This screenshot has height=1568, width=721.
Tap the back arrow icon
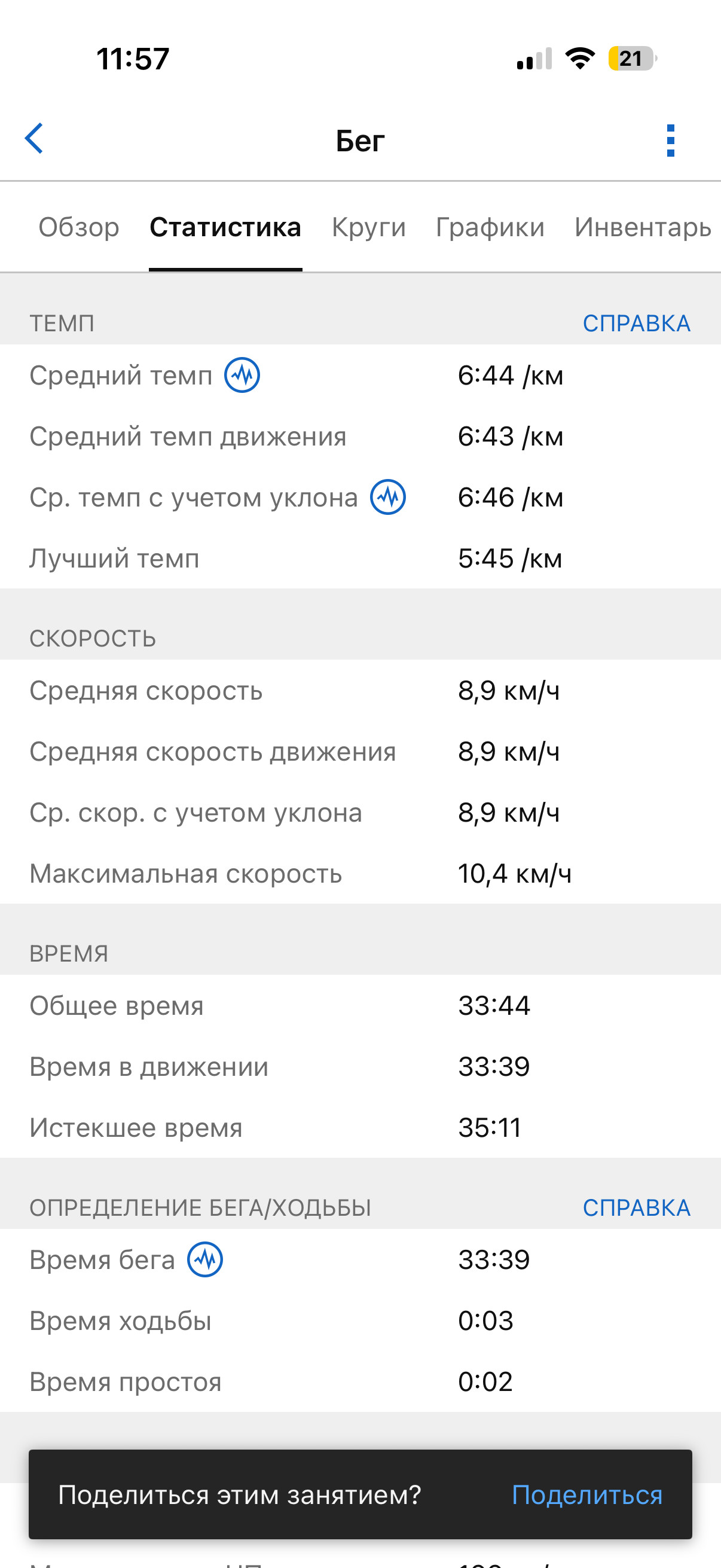coord(34,139)
